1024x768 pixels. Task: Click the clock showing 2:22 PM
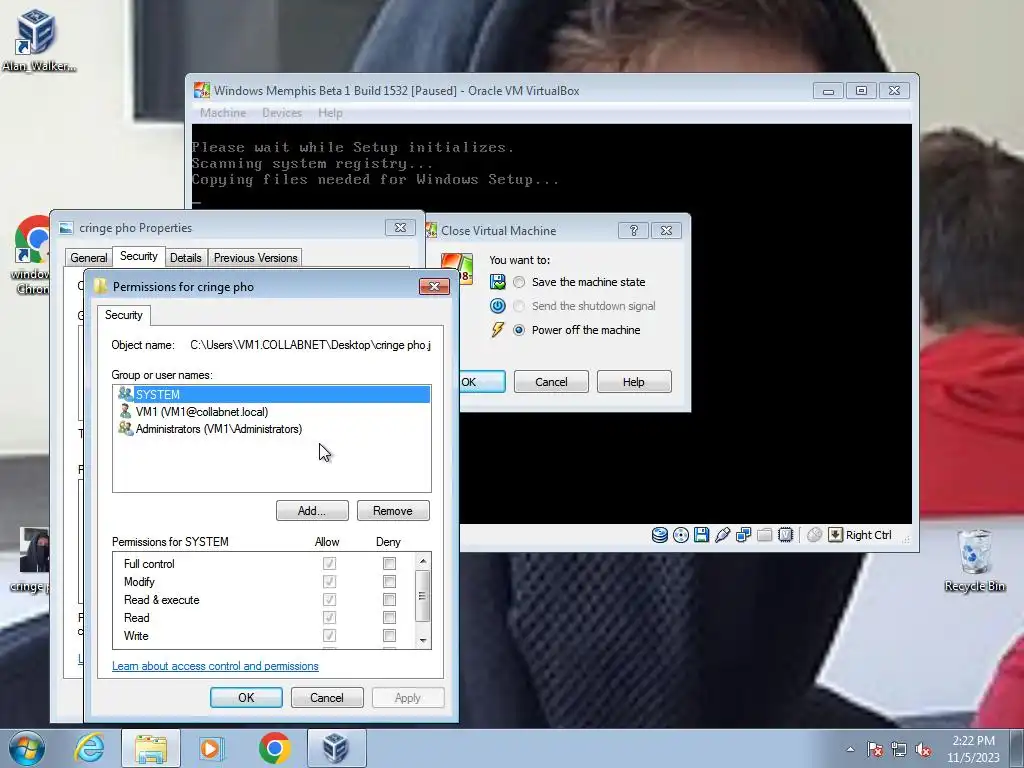coord(974,741)
